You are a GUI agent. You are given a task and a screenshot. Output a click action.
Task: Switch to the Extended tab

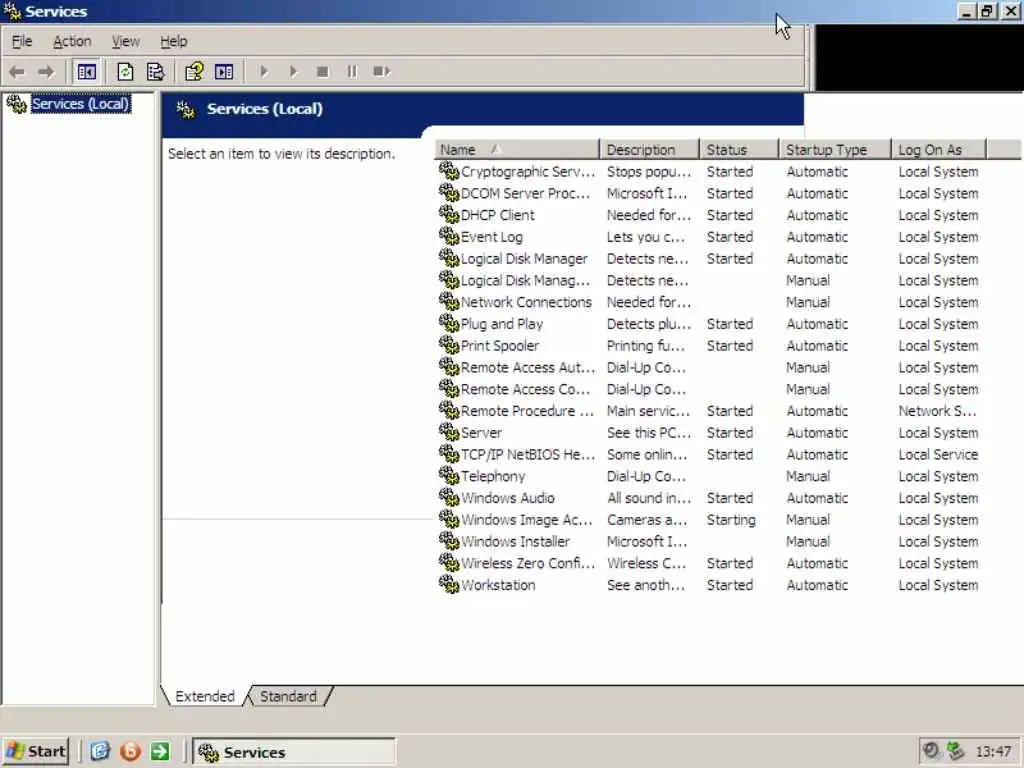coord(204,696)
